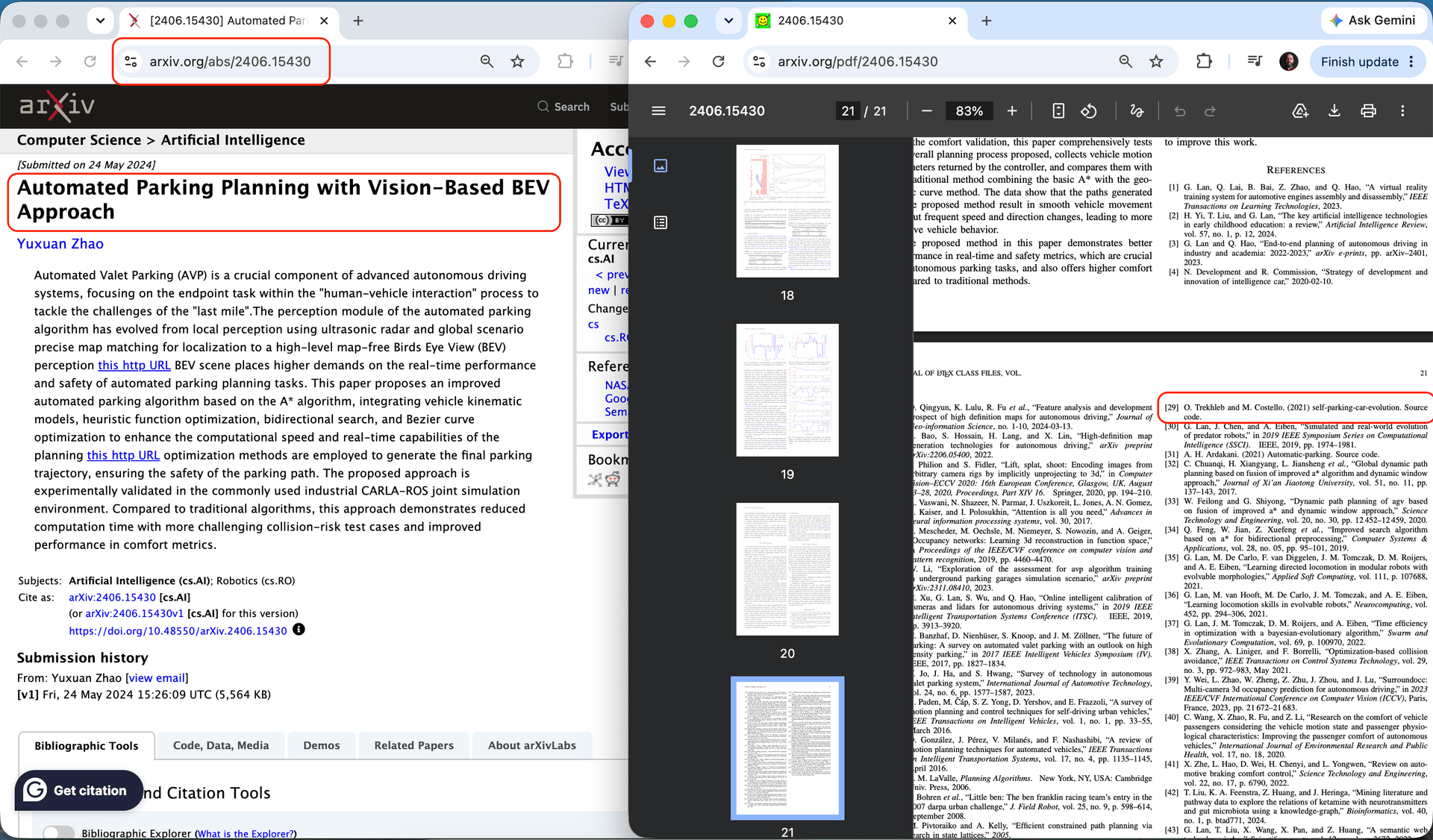Switch to the Related Papers tab
This screenshot has width=1433, height=840.
[414, 745]
